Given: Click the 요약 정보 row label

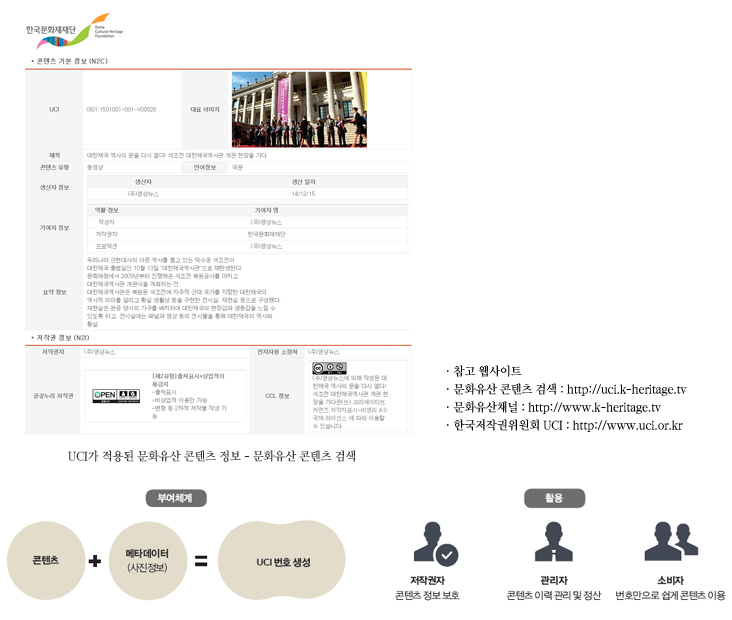Looking at the screenshot, I should click(x=55, y=292).
